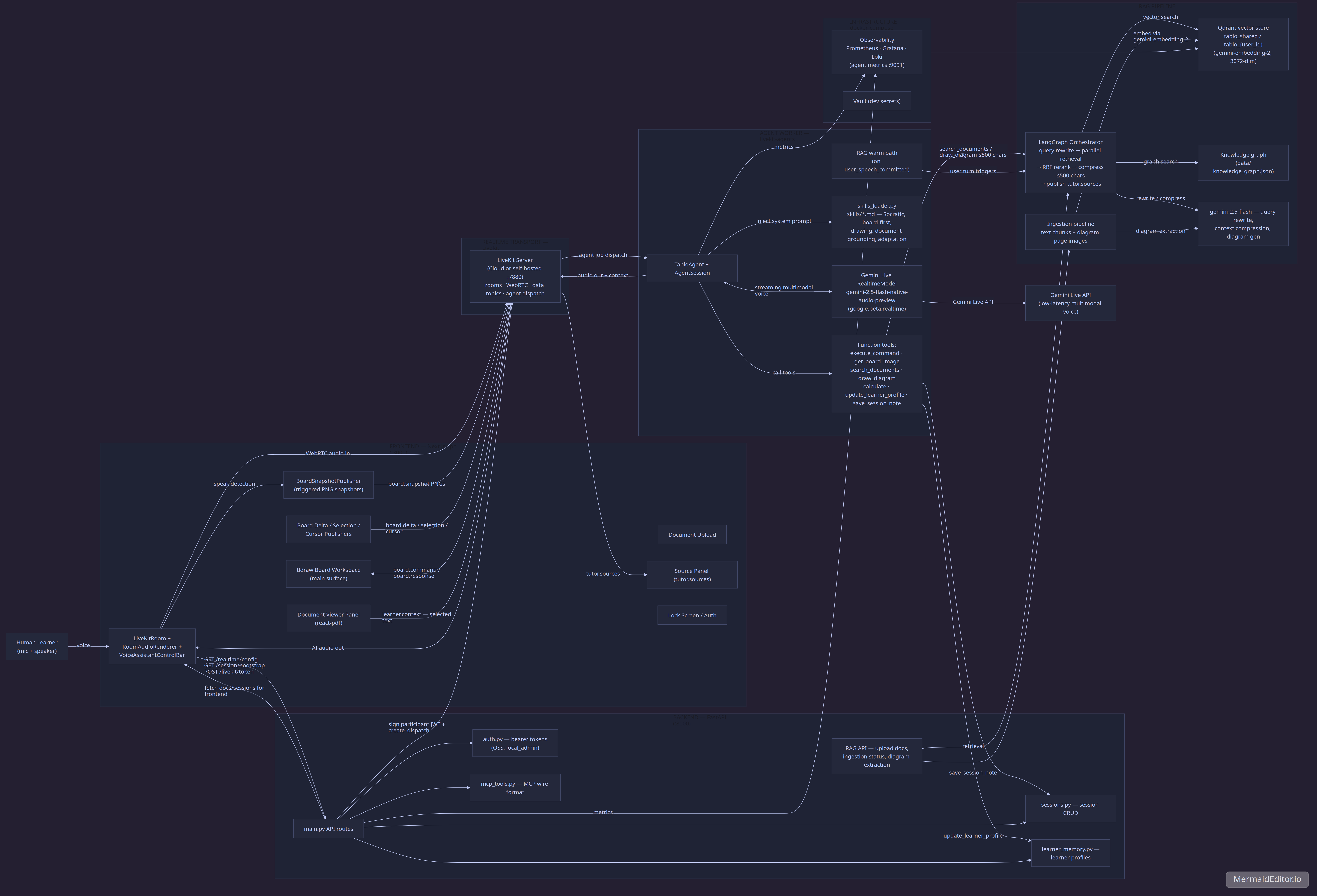
Task: Select the skills_loader.py node
Action: click(877, 222)
